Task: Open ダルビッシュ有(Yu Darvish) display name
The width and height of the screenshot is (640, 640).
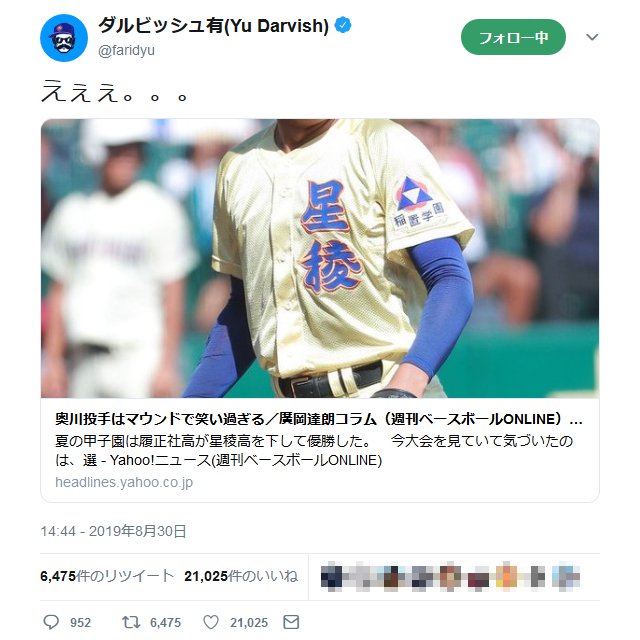Action: (x=213, y=26)
